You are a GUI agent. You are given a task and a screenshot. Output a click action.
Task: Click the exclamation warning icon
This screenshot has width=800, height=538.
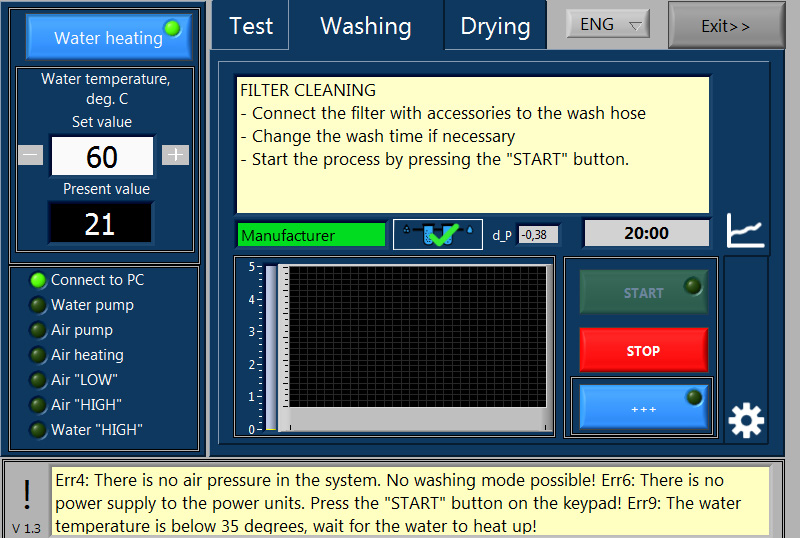point(27,493)
